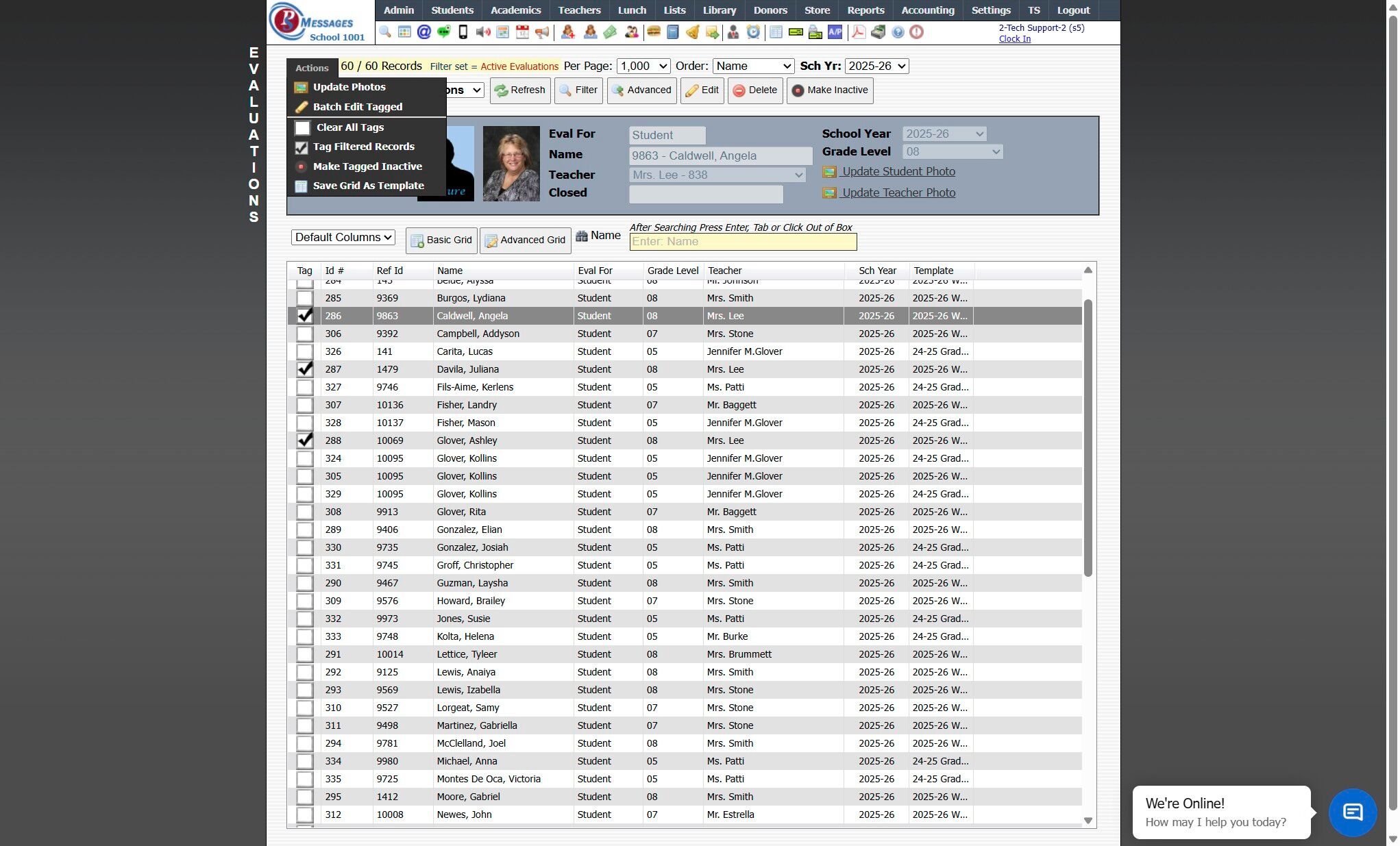This screenshot has height=846, width=1400.
Task: Open the Sch Yr 2025-26 dropdown
Action: [x=876, y=66]
